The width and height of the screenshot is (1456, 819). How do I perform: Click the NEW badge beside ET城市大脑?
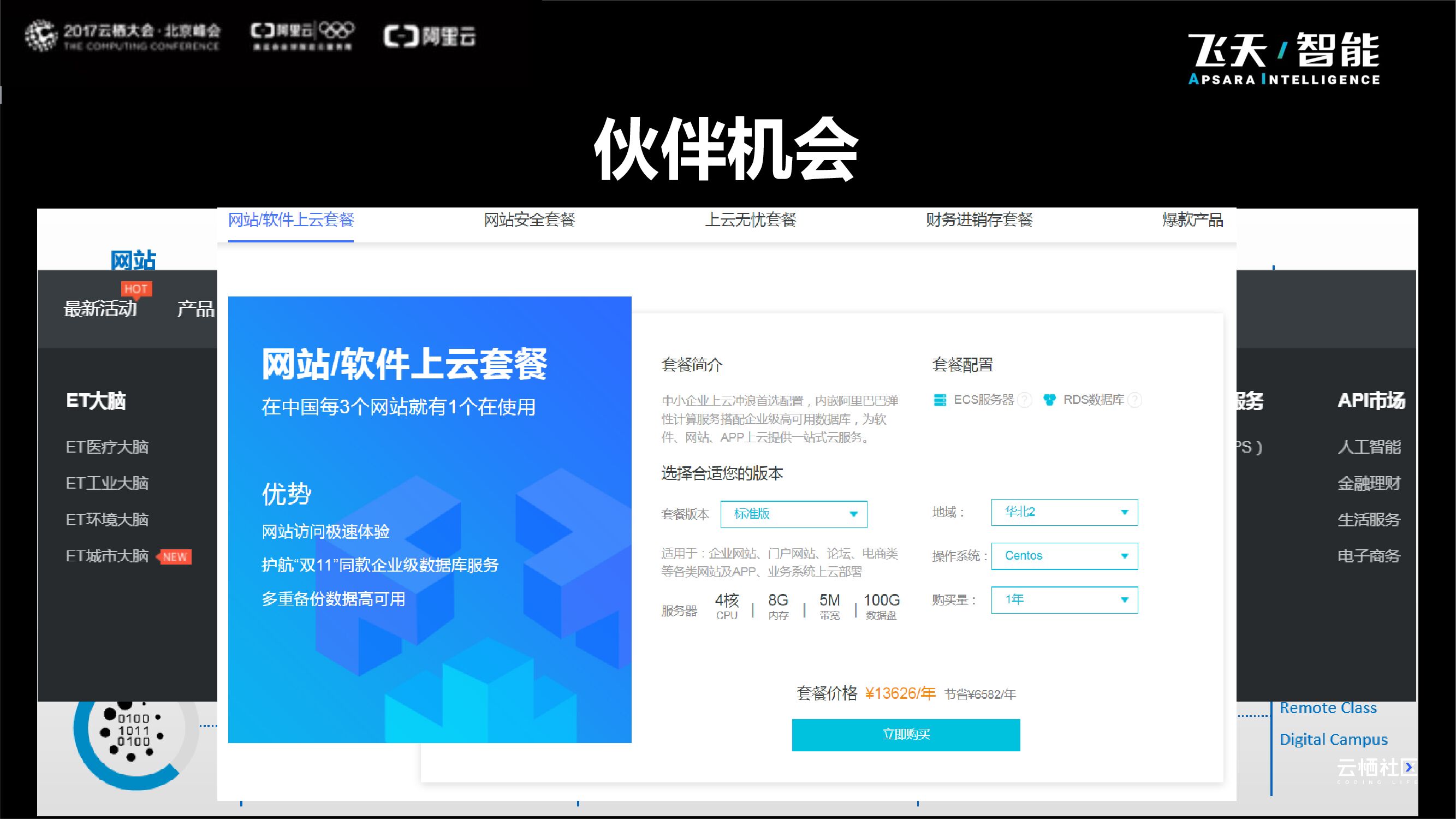coord(175,557)
